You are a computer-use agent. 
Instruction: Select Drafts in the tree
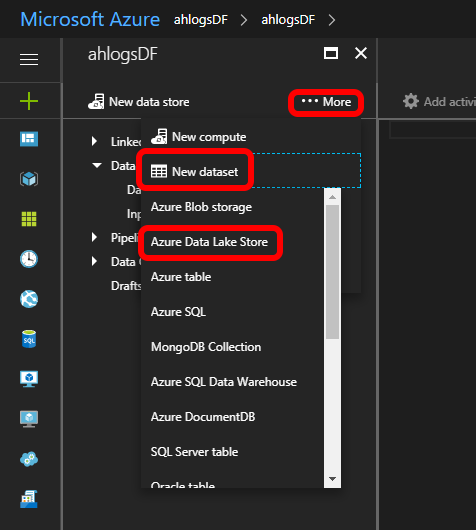[x=126, y=286]
